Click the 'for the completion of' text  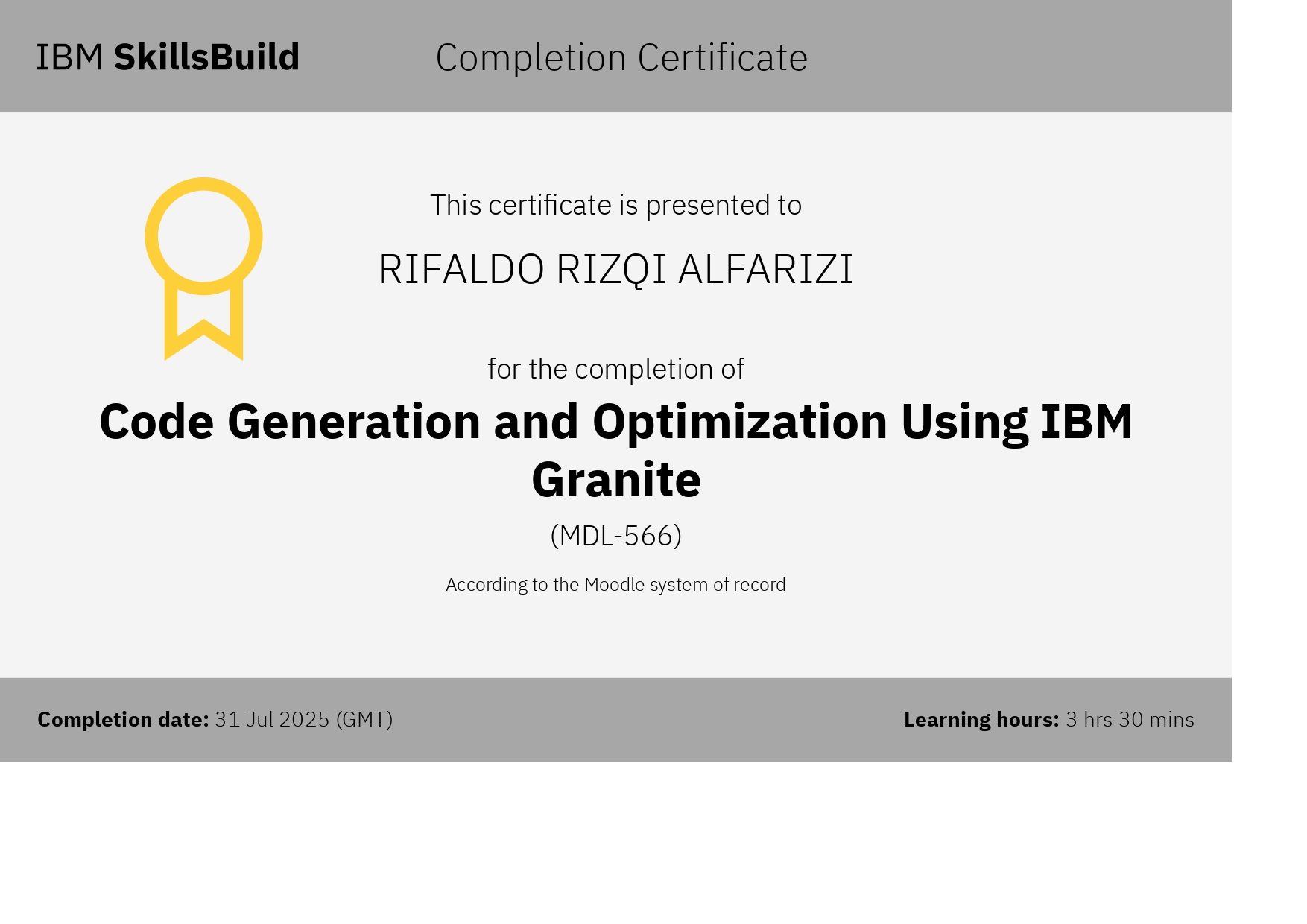pyautogui.click(x=615, y=369)
